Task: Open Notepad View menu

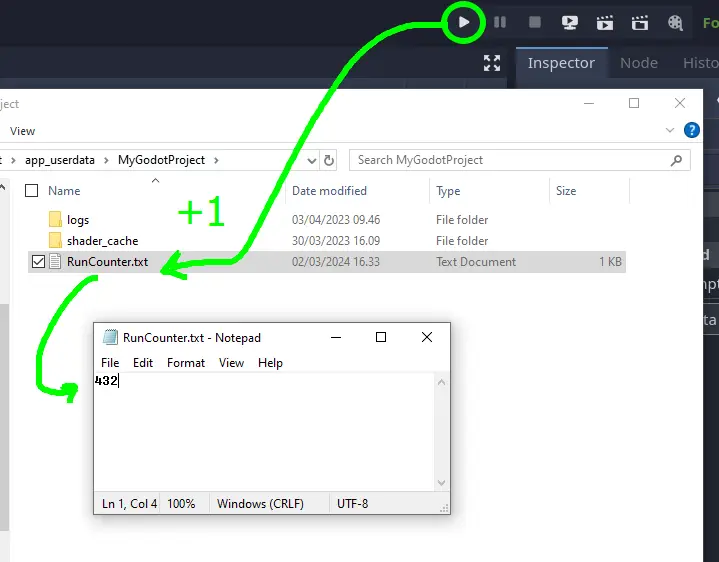Action: tap(231, 363)
